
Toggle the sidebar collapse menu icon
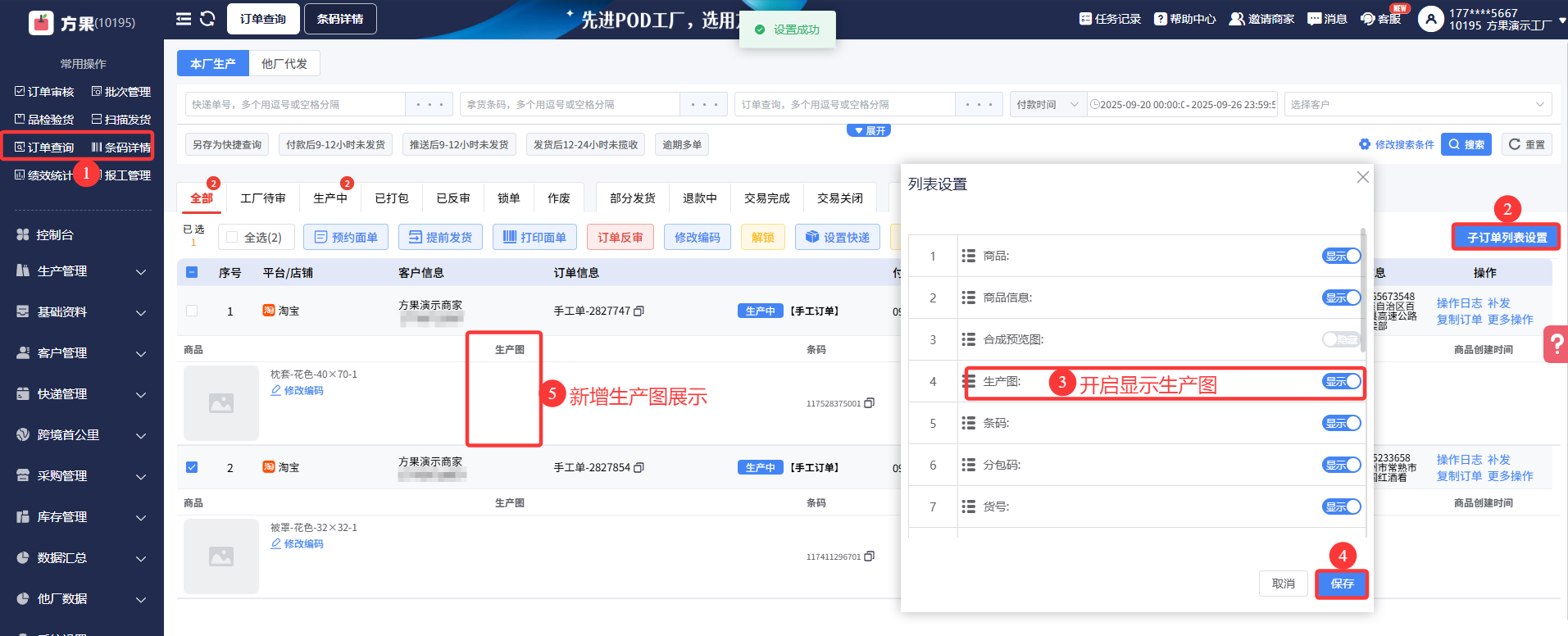184,19
